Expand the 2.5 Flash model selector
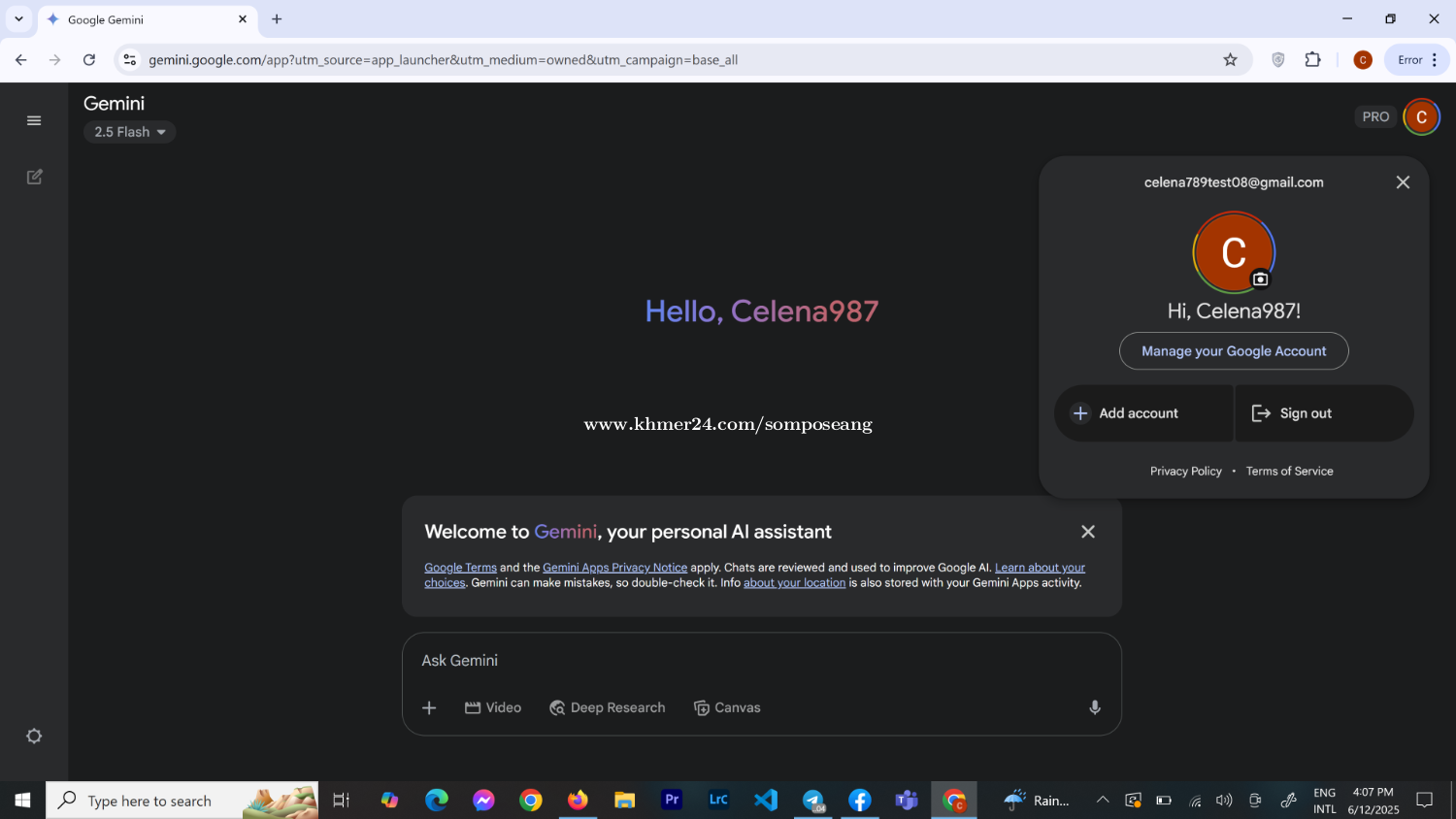1456x819 pixels. click(x=129, y=132)
